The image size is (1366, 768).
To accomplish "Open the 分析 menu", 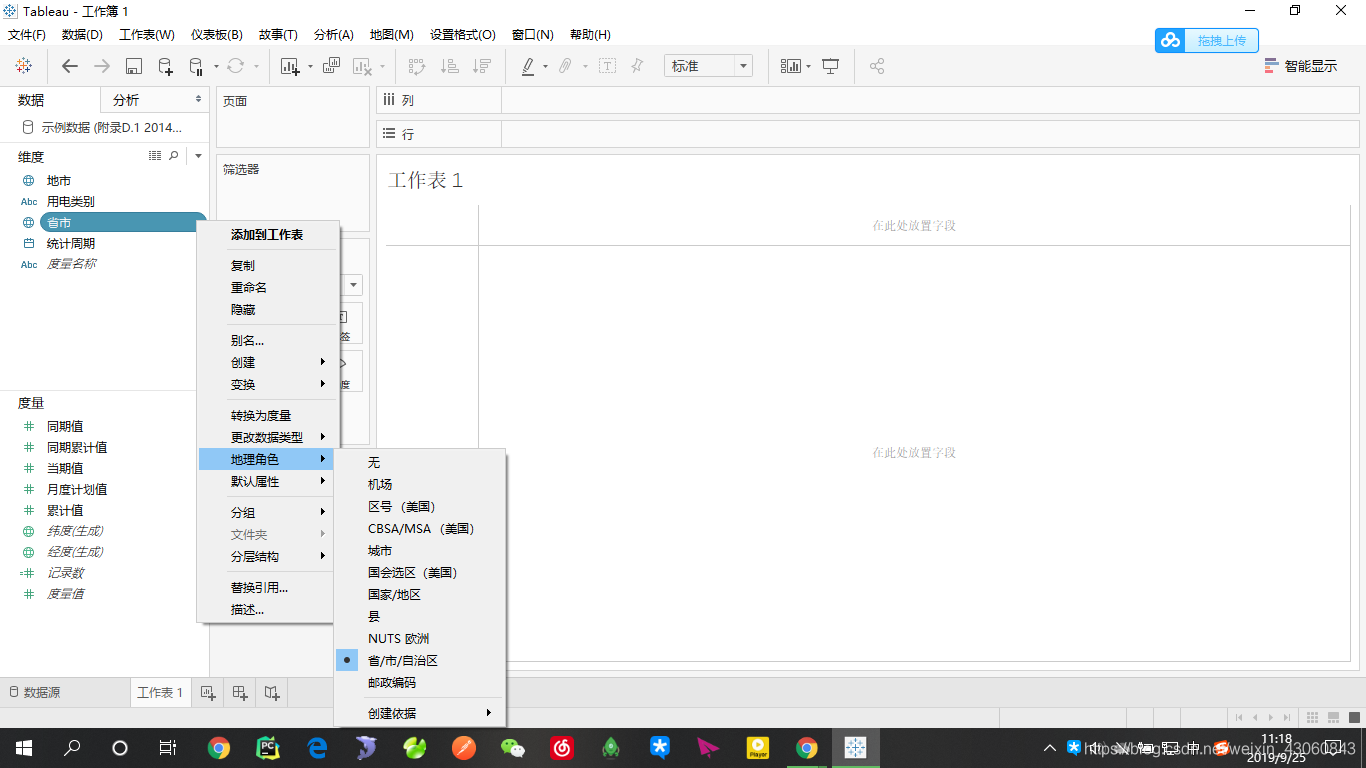I will (332, 34).
